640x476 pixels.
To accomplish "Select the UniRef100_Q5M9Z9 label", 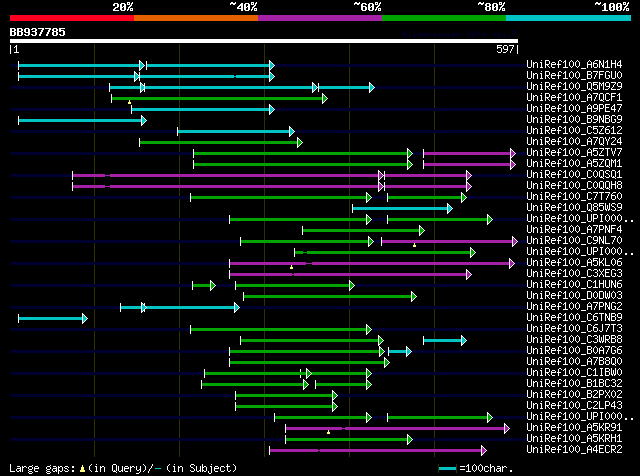I will pyautogui.click(x=574, y=87).
